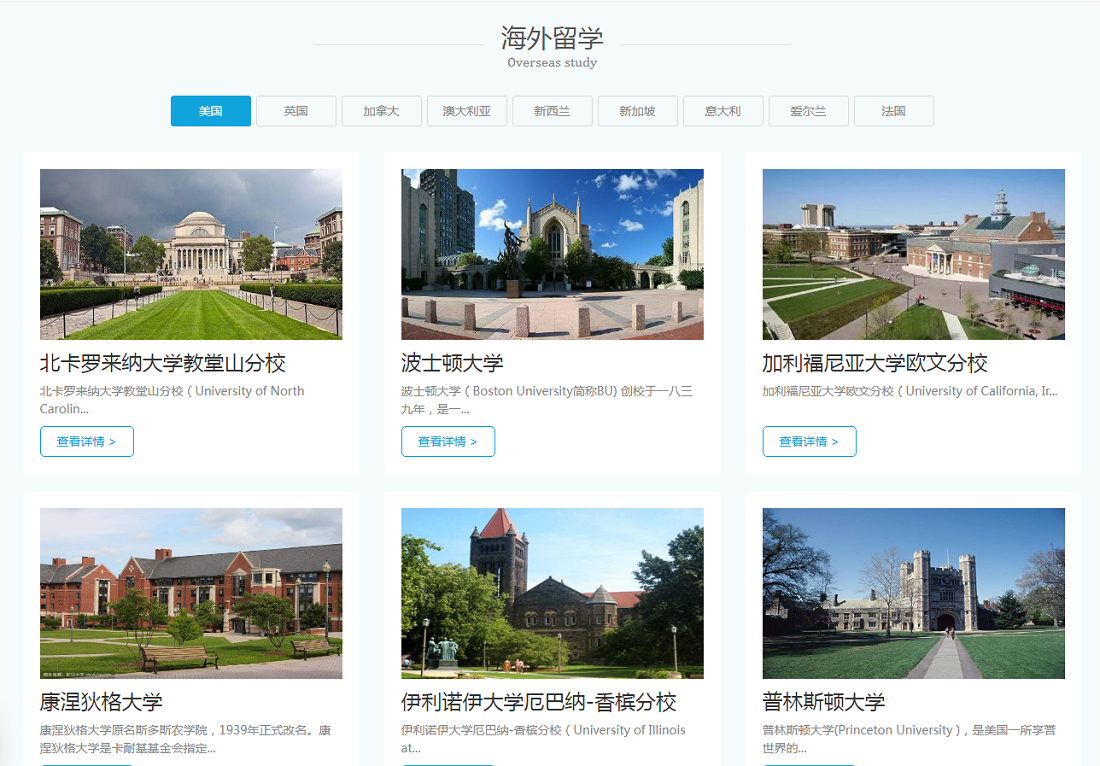The image size is (1100, 766).
Task: Open the 加拿大 tab
Action: pos(382,111)
